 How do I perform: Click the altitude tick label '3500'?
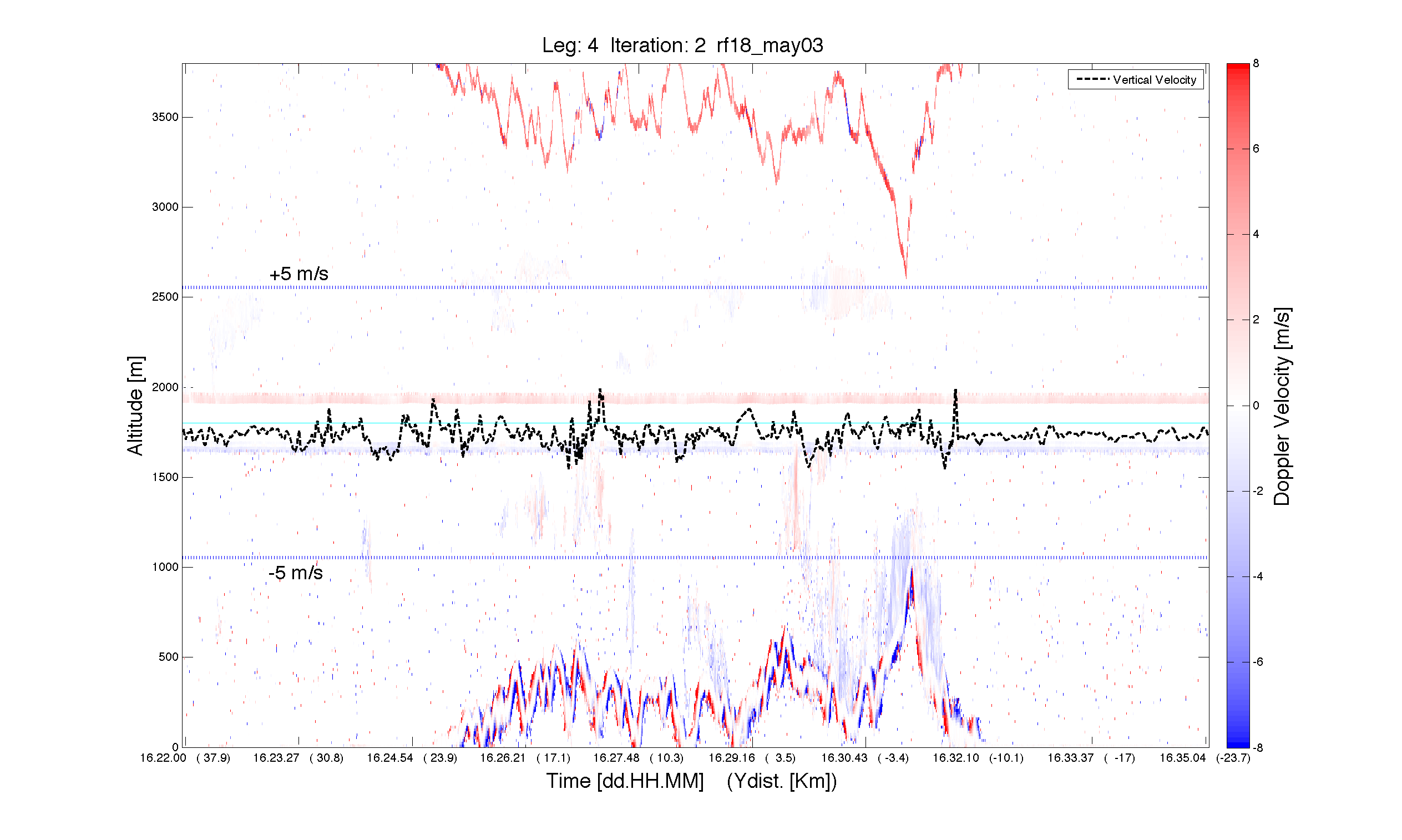(x=165, y=117)
